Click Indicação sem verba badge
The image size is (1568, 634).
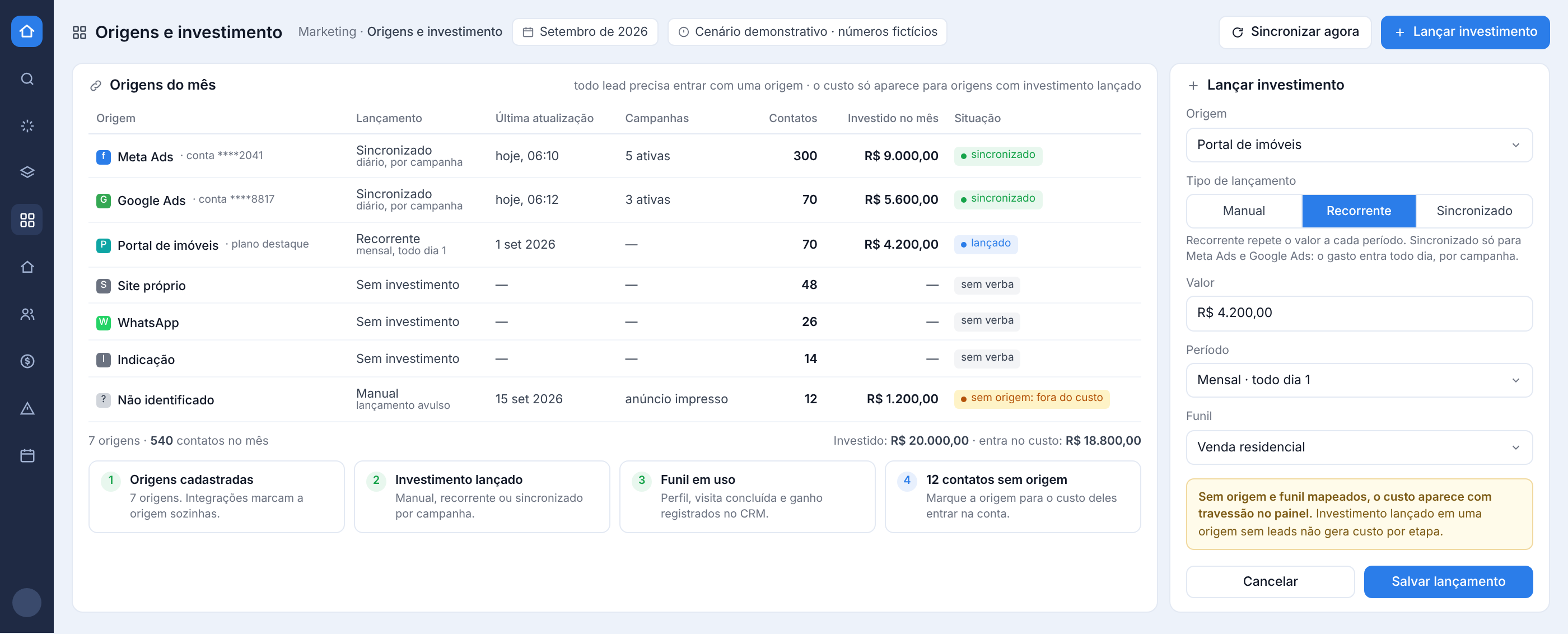[987, 357]
